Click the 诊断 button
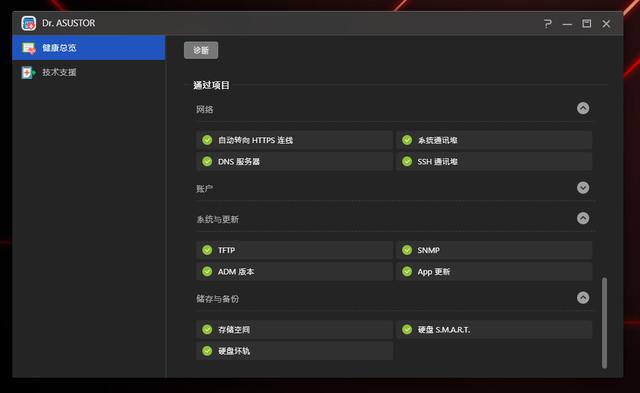This screenshot has height=393, width=640. click(201, 50)
